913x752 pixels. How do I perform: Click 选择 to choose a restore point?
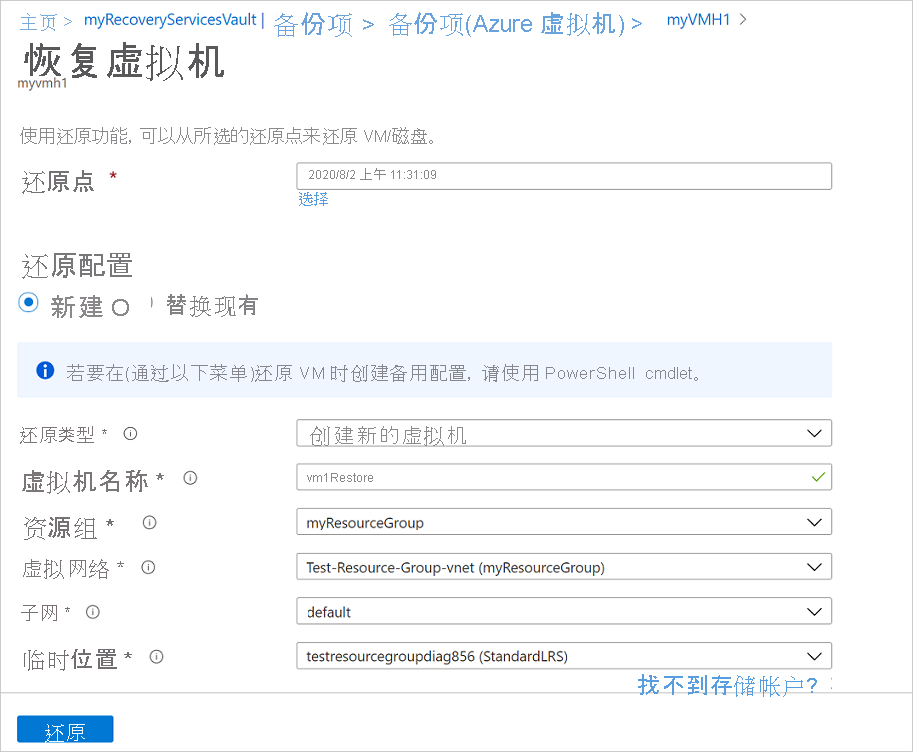click(313, 200)
